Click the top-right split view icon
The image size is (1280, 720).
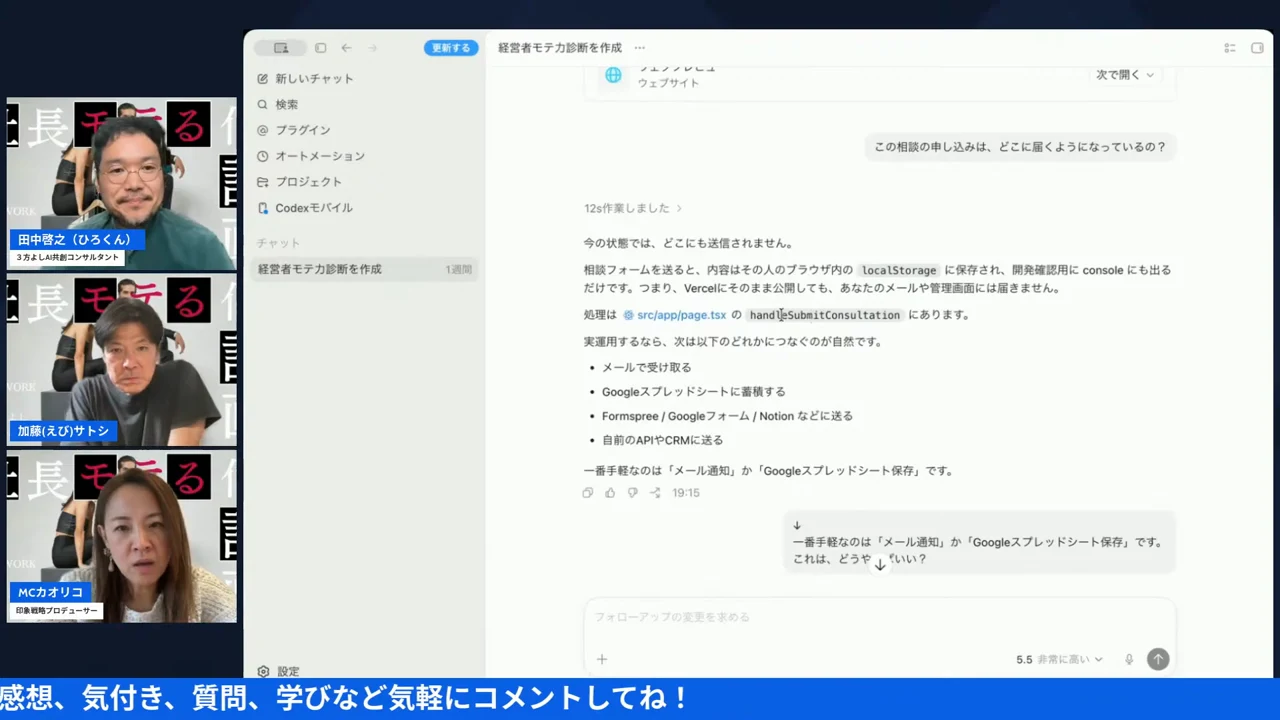(1257, 48)
